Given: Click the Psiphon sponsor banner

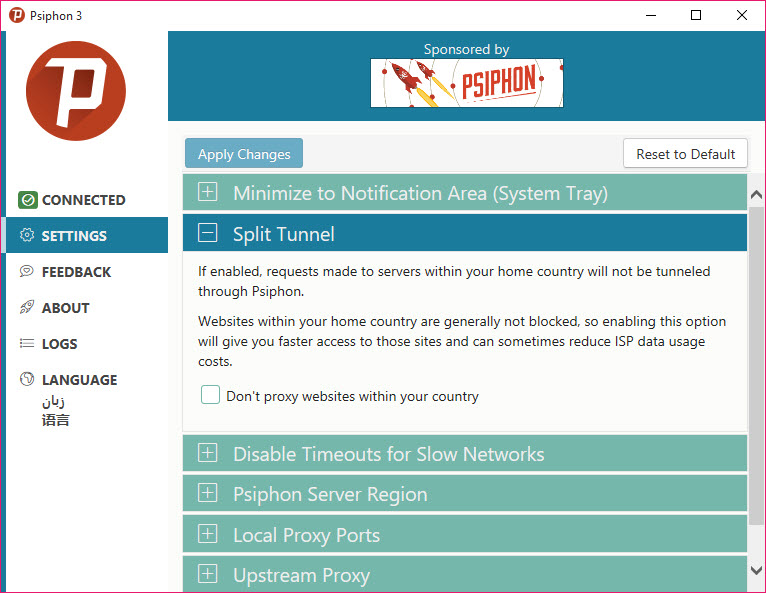Looking at the screenshot, I should pyautogui.click(x=467, y=83).
